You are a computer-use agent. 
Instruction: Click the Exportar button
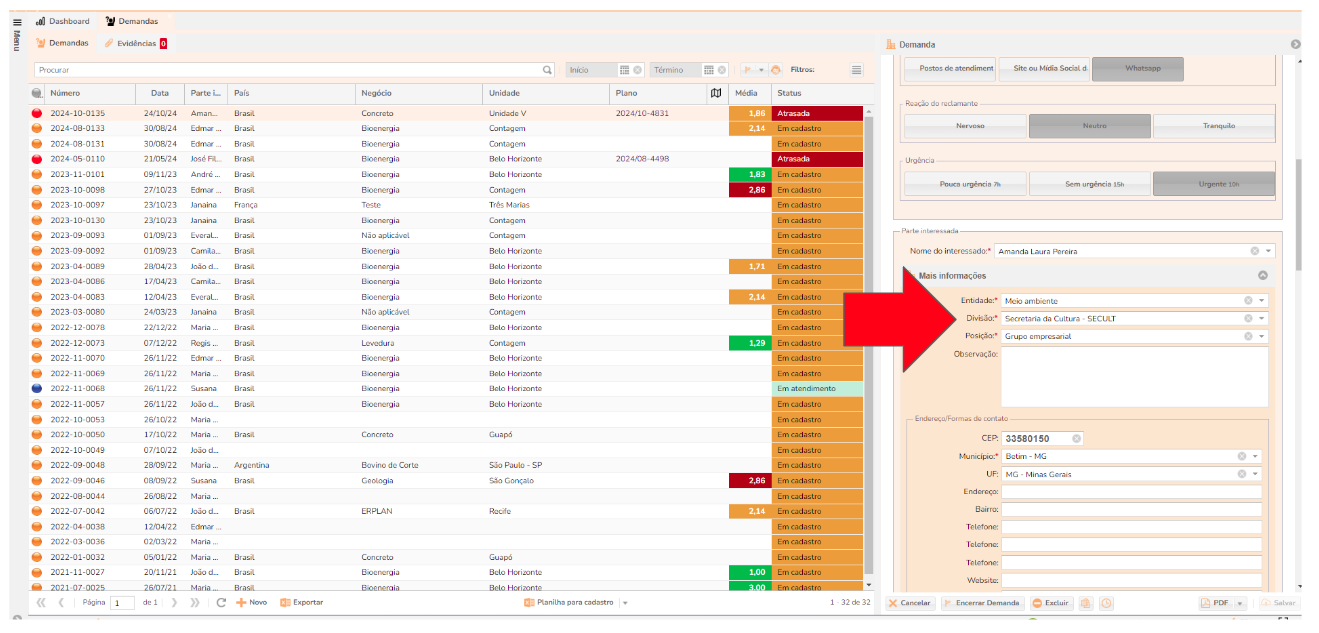(x=302, y=603)
